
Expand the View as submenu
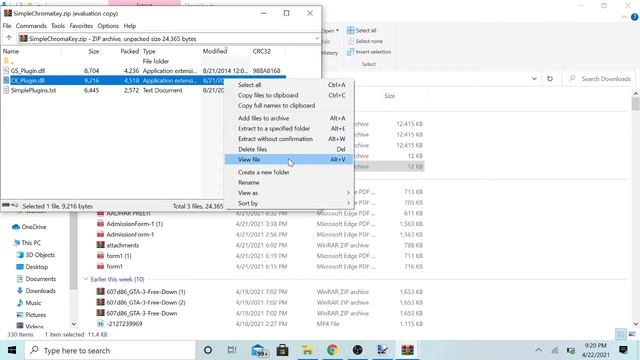coord(289,193)
